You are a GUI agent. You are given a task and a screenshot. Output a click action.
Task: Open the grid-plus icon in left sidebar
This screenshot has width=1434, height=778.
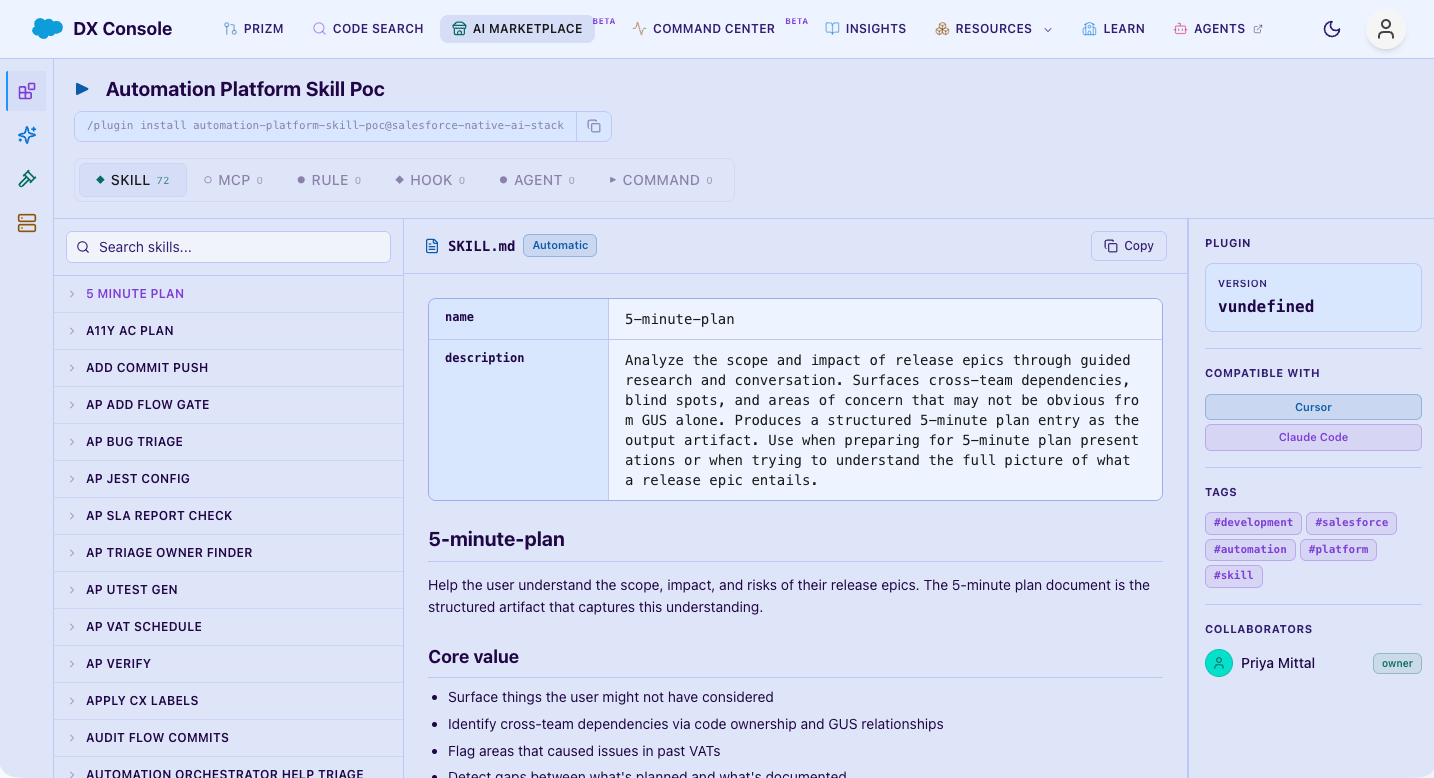tap(27, 91)
